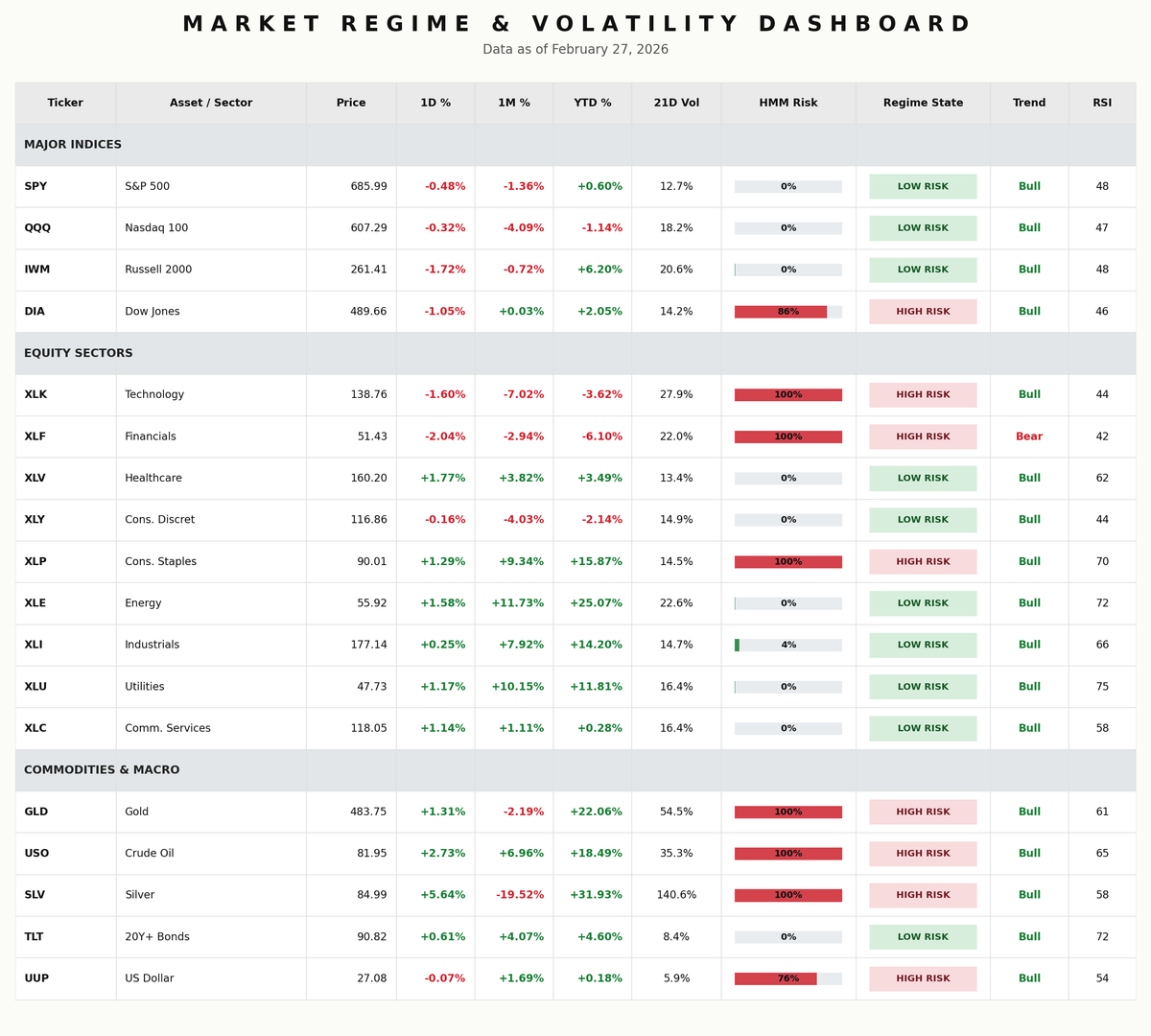
Task: Collapse the EQUITY SECTORS section
Action: pos(79,353)
